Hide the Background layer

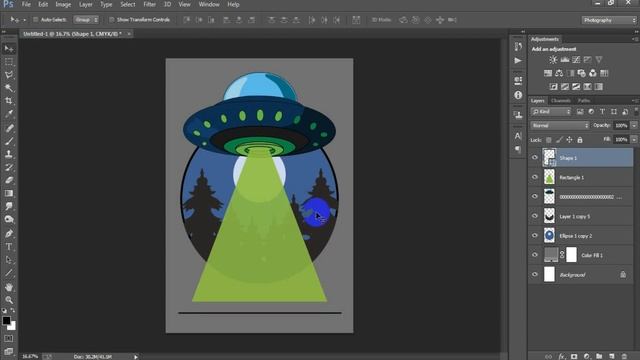(x=535, y=274)
